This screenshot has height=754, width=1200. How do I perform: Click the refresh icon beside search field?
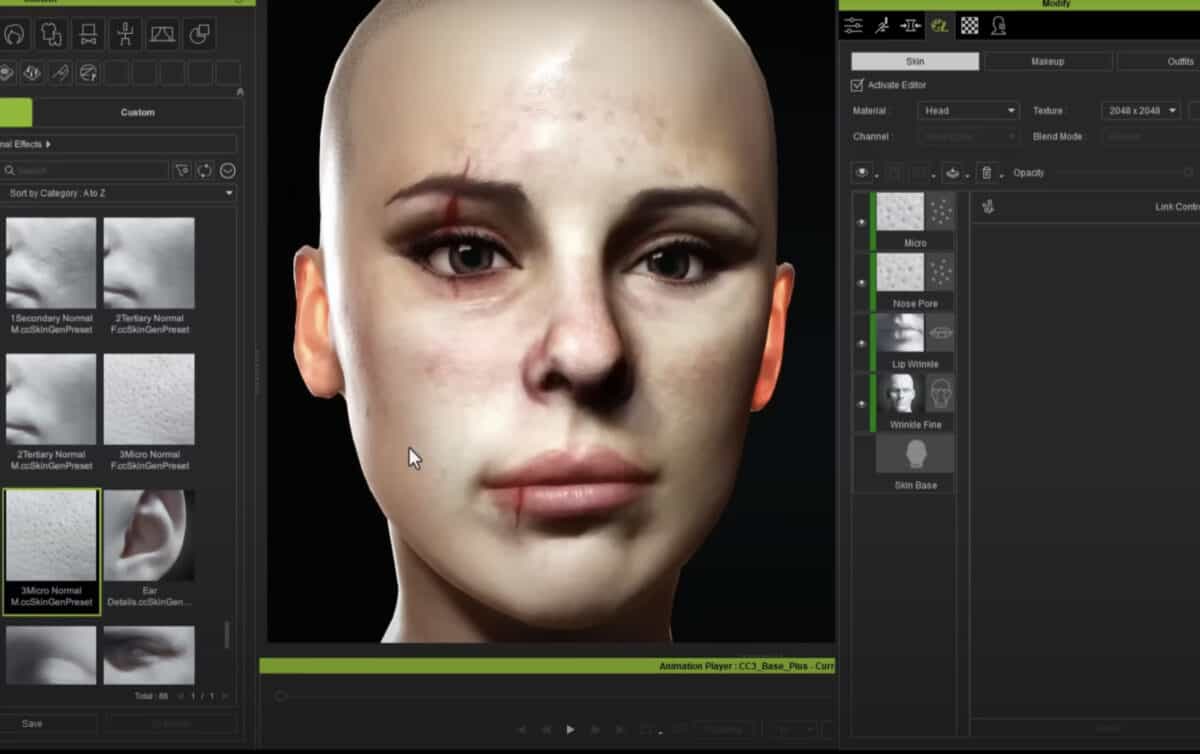[x=204, y=171]
